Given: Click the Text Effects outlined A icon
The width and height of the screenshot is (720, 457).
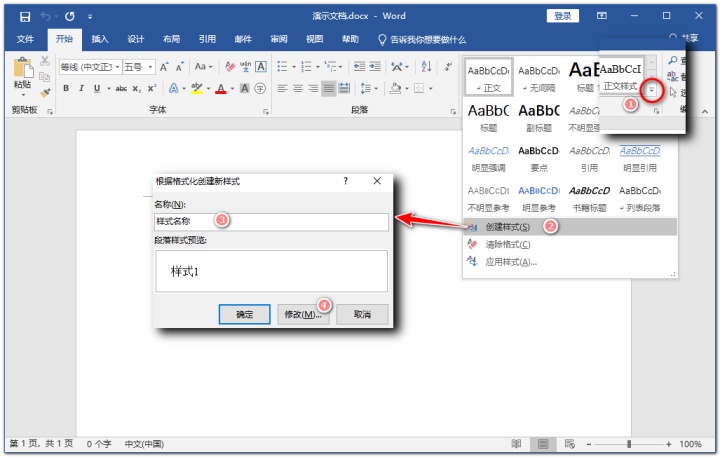Looking at the screenshot, I should [x=174, y=88].
